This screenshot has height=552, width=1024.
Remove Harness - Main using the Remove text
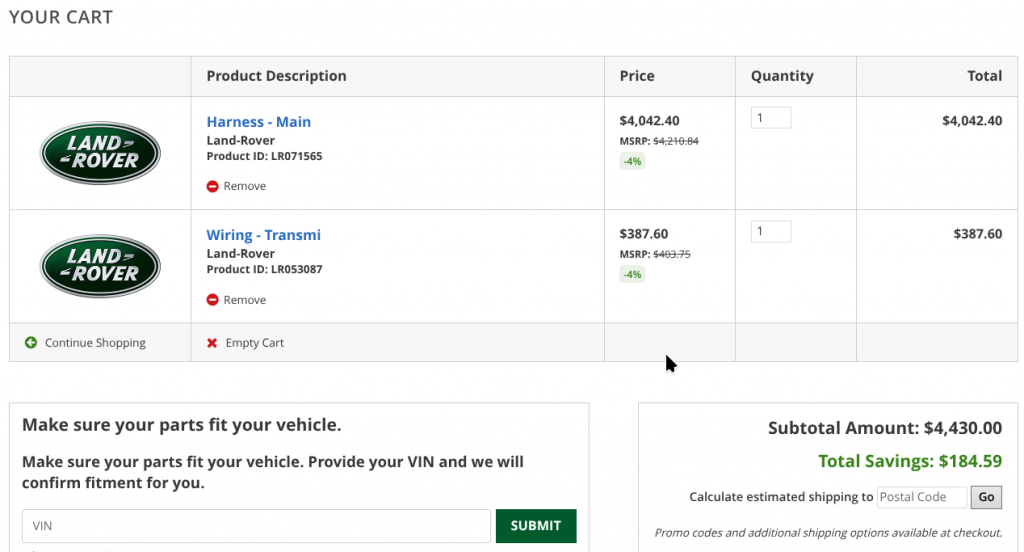click(245, 186)
